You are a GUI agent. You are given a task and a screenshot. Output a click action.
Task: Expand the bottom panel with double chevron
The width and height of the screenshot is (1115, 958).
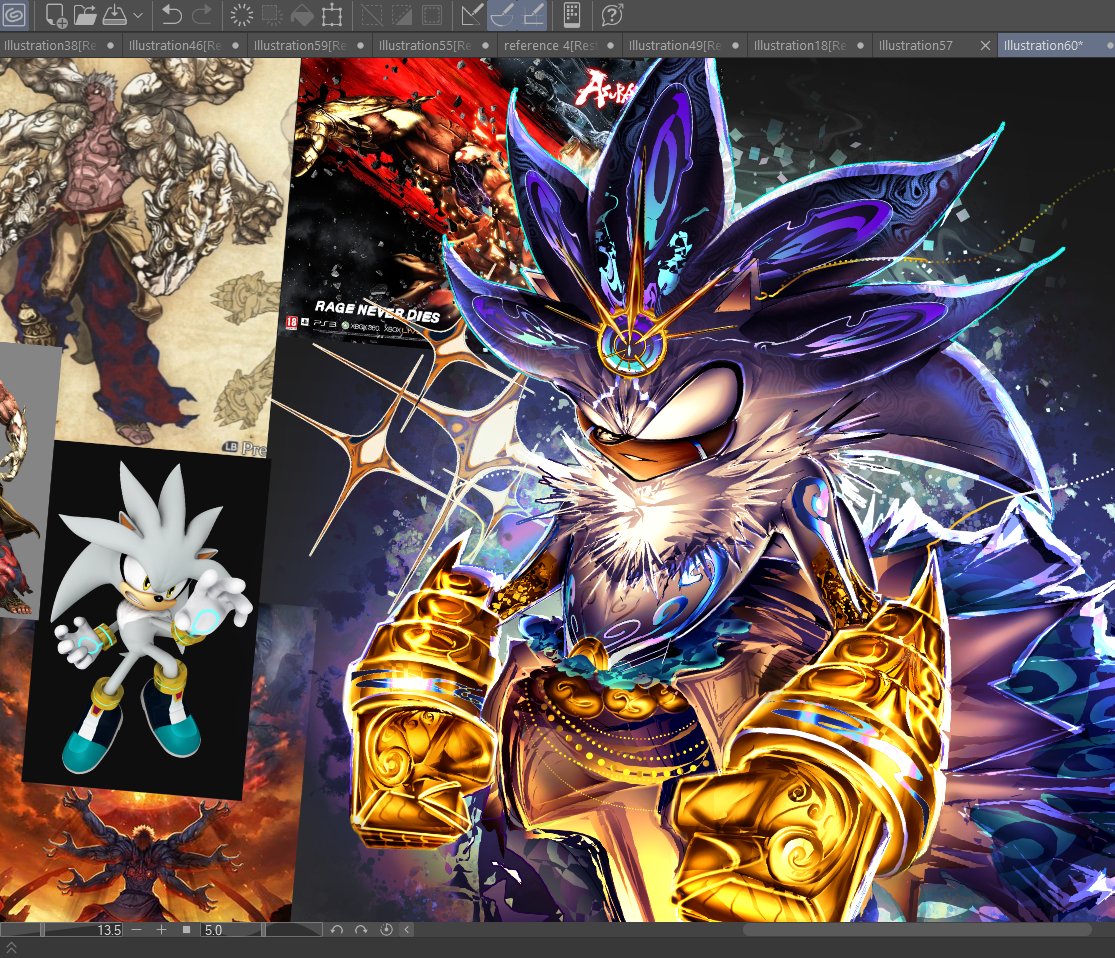click(x=11, y=948)
